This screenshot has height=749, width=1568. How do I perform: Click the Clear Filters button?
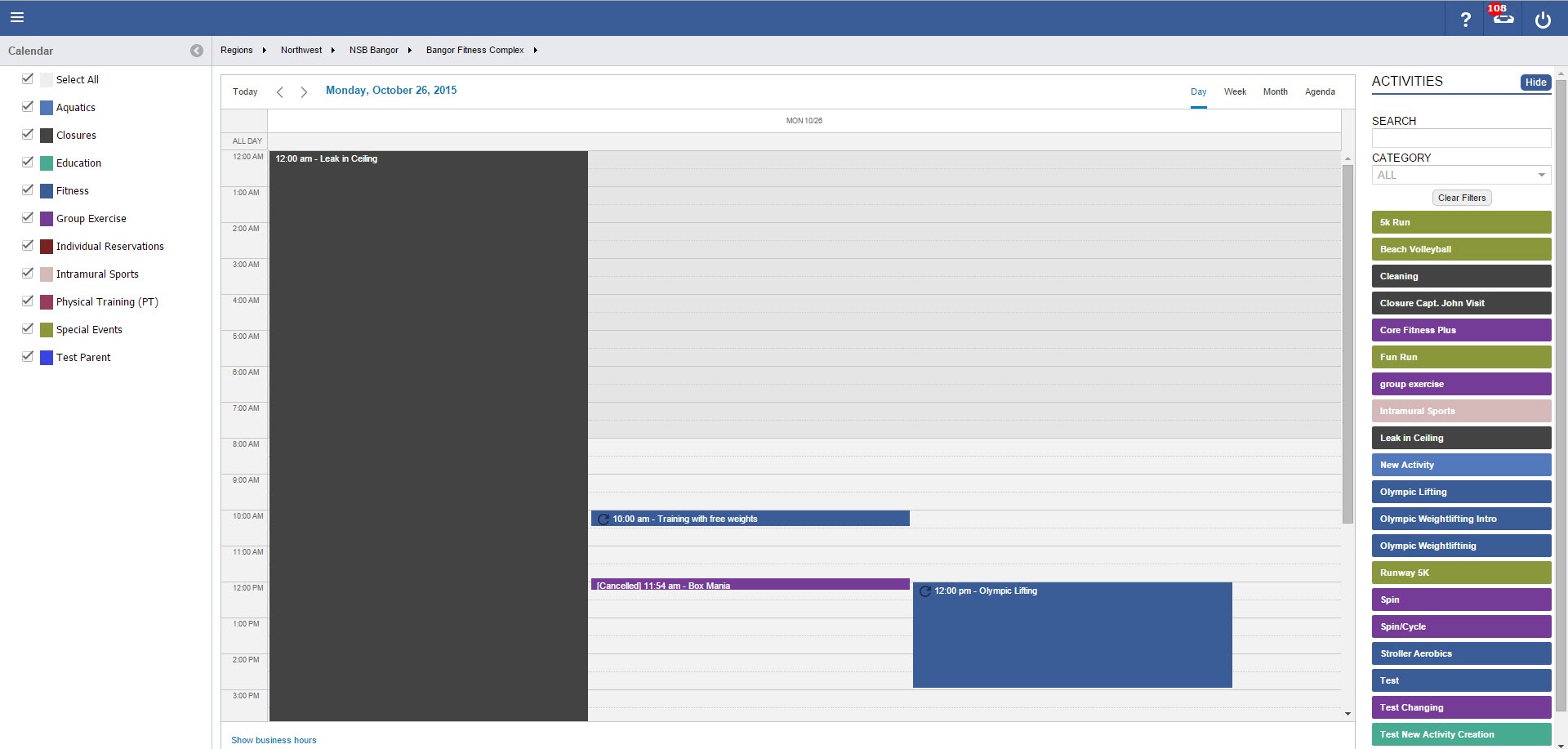tap(1462, 198)
